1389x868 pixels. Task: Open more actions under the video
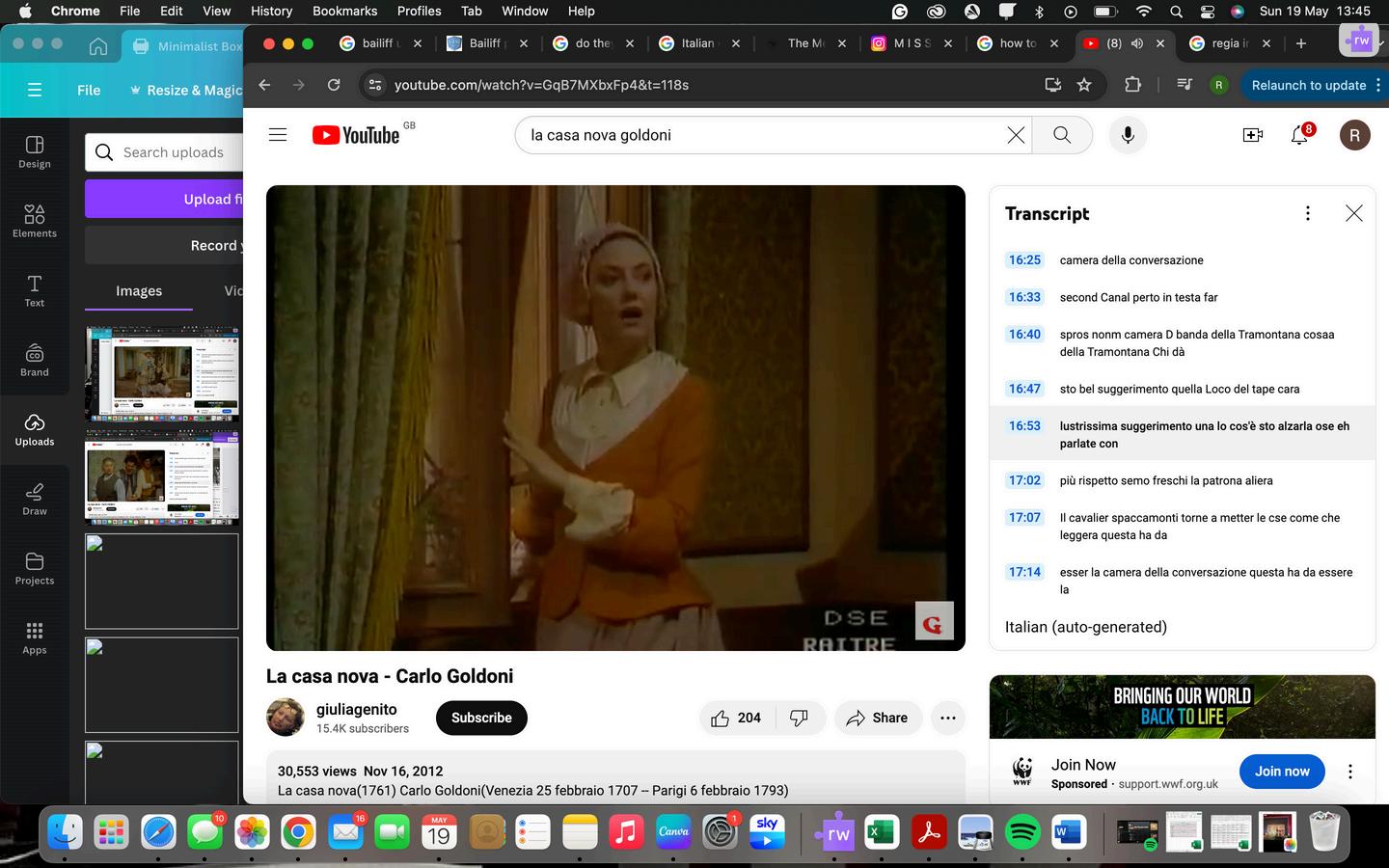(948, 718)
